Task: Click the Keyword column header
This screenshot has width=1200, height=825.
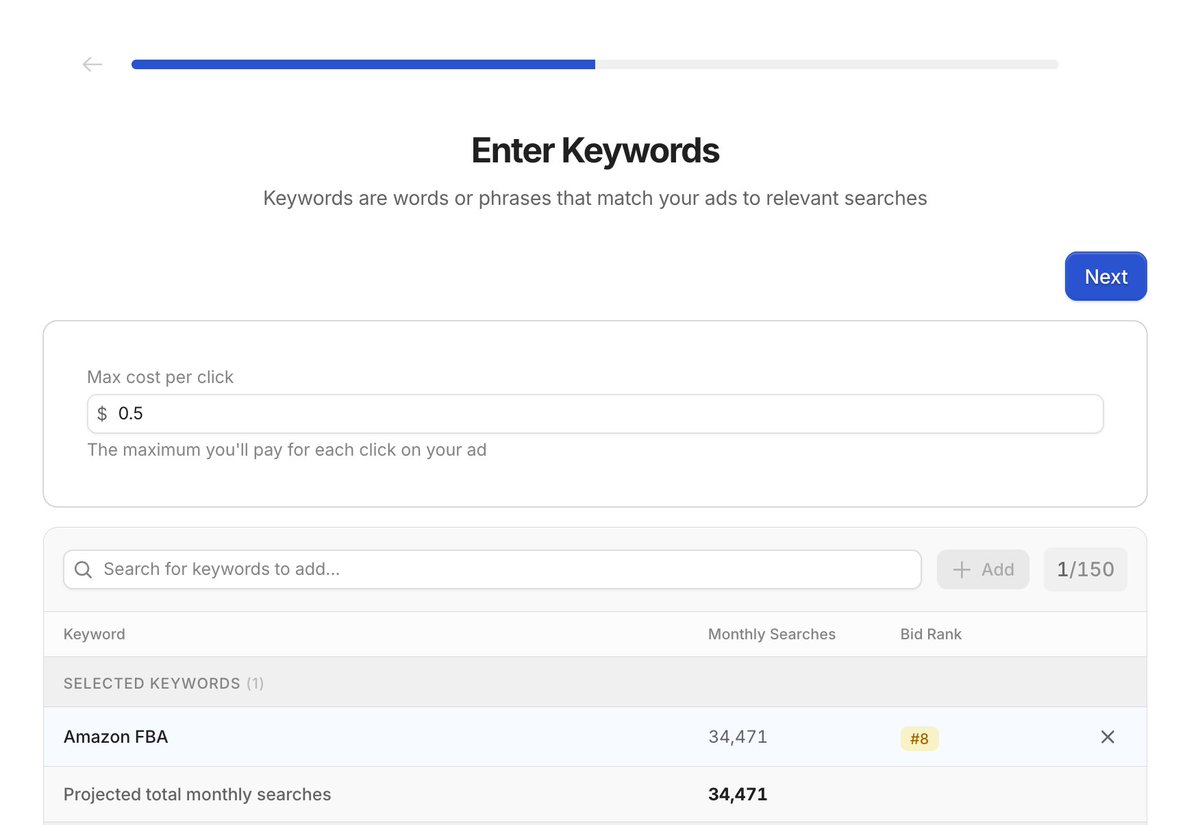Action: [94, 634]
